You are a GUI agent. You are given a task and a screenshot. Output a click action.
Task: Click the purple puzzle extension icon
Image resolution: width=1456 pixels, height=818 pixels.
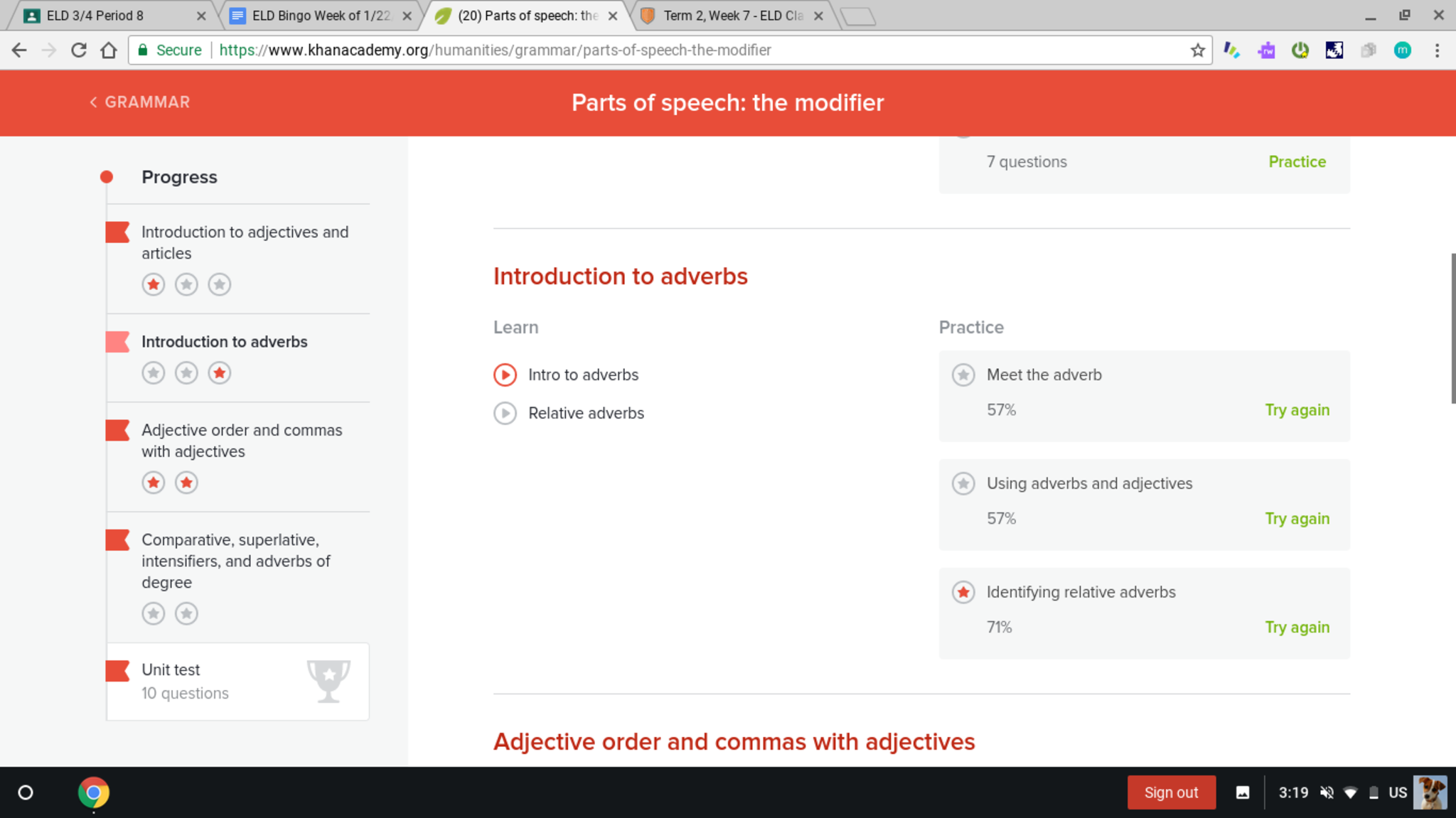[x=1265, y=50]
